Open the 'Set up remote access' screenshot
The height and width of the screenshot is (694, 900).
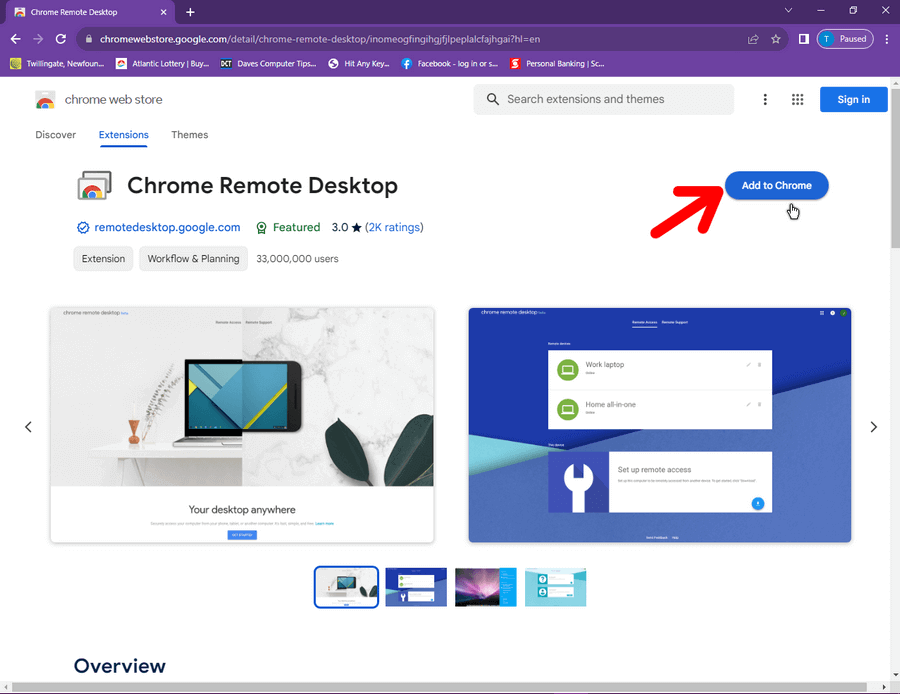[x=660, y=425]
